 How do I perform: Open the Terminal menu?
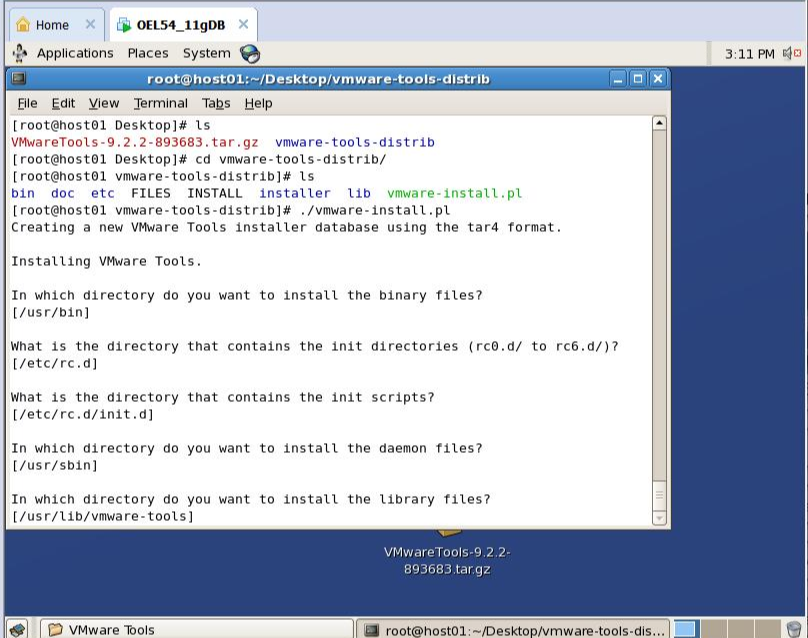pos(161,104)
